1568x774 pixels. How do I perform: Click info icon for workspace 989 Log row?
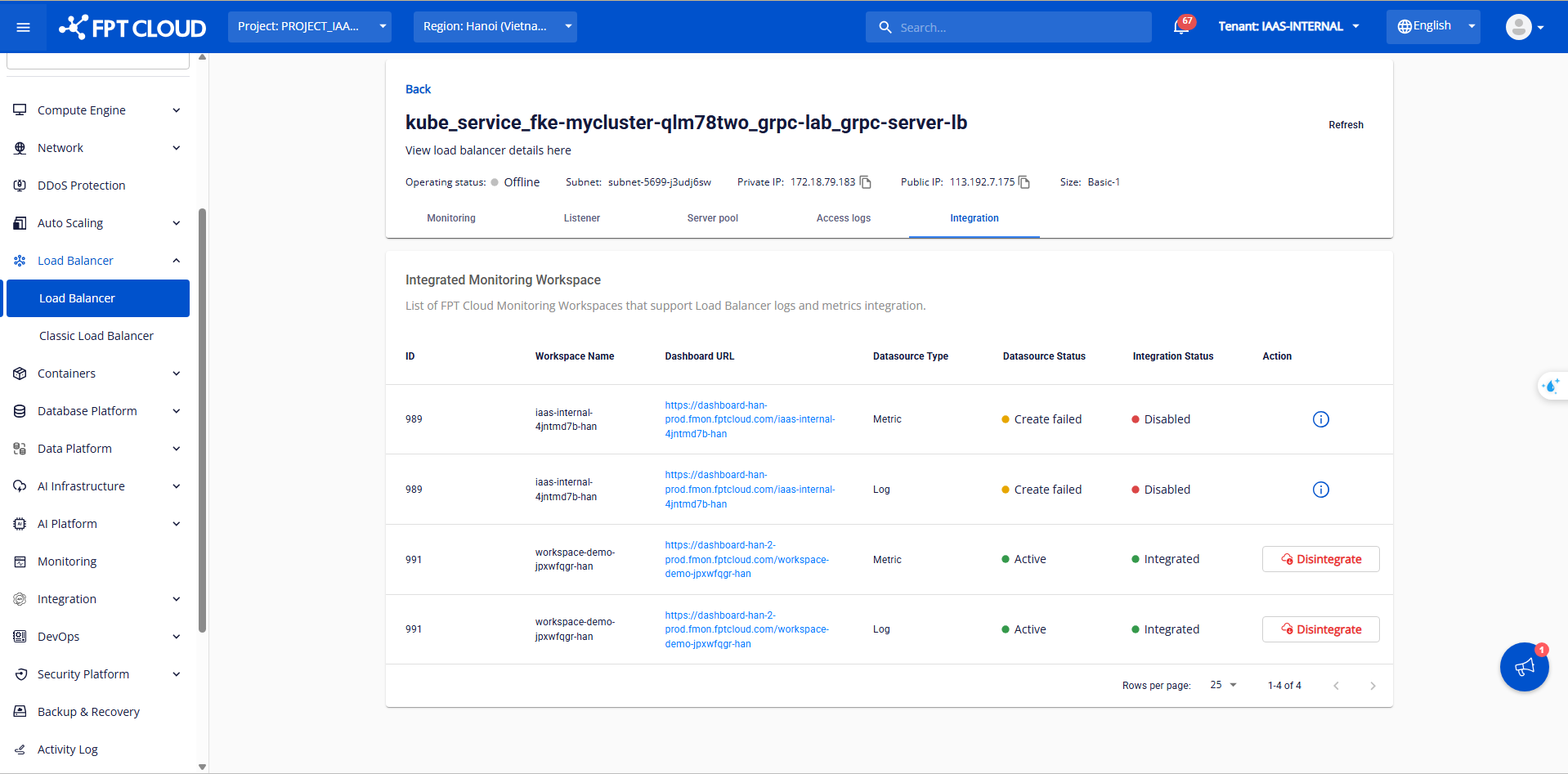pos(1320,490)
